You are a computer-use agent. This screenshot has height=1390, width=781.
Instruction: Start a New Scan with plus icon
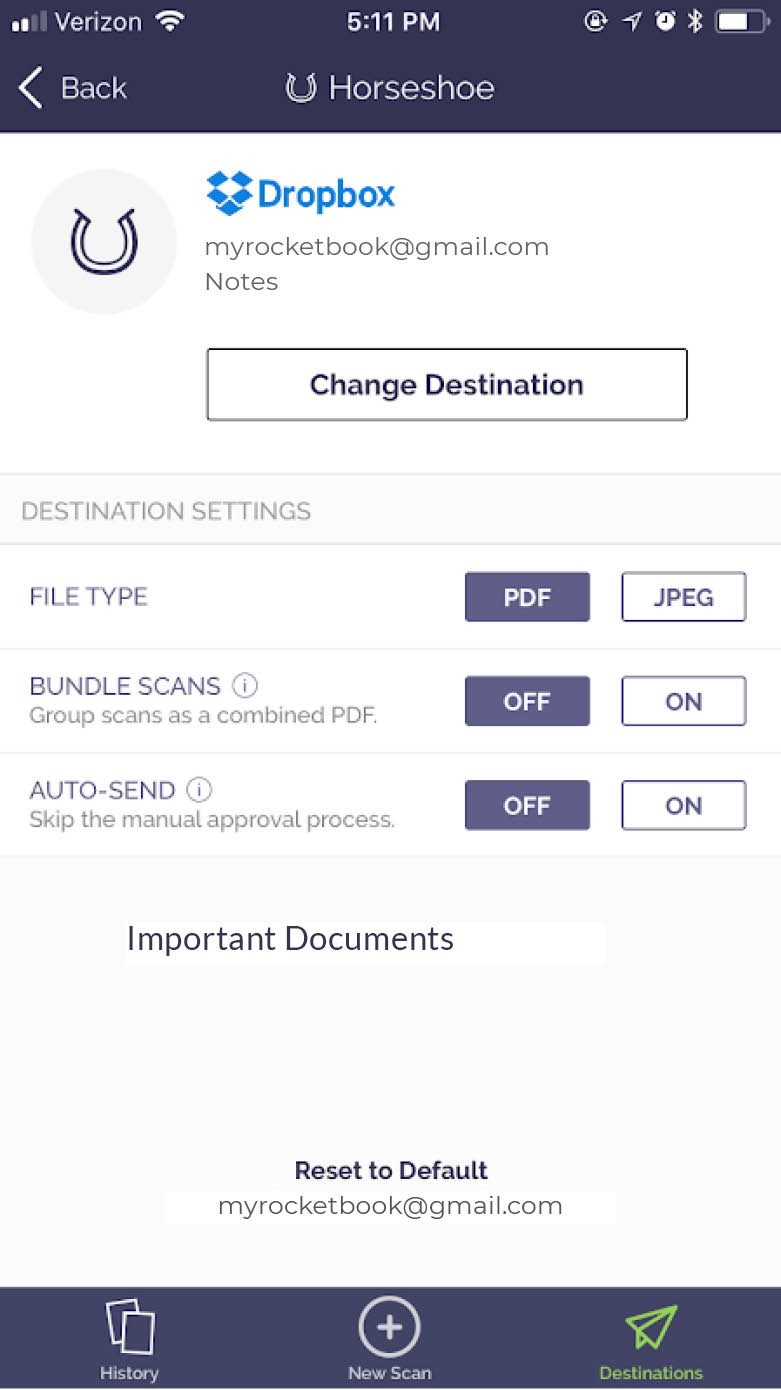tap(389, 1328)
